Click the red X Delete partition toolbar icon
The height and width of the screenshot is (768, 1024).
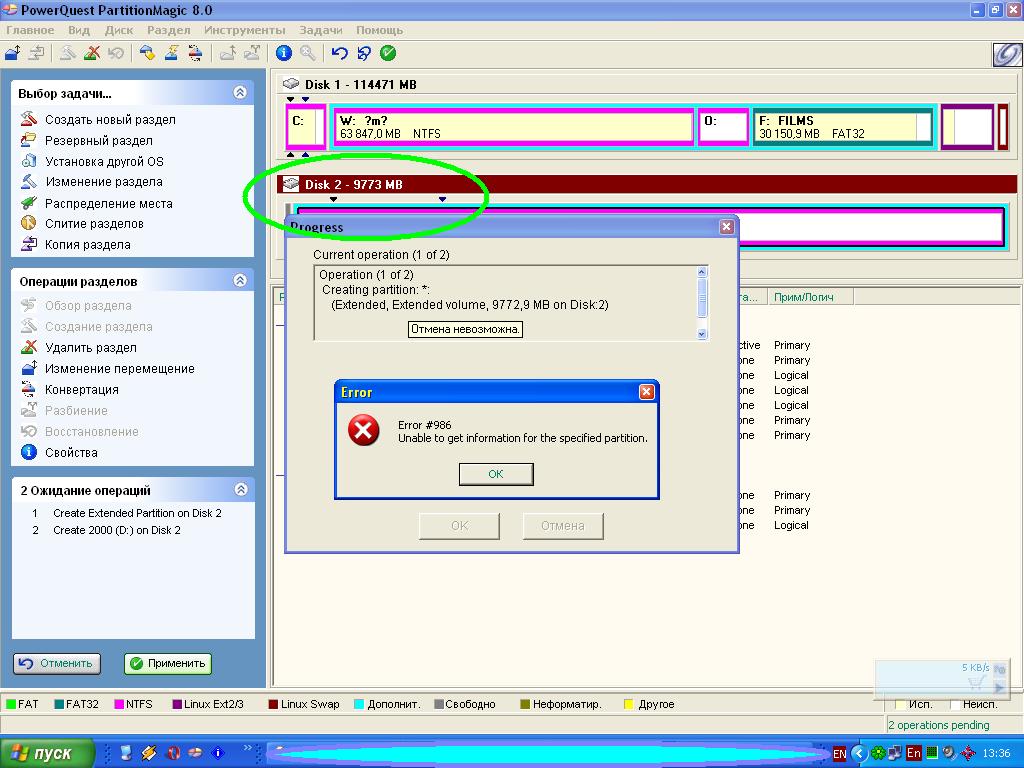click(91, 53)
